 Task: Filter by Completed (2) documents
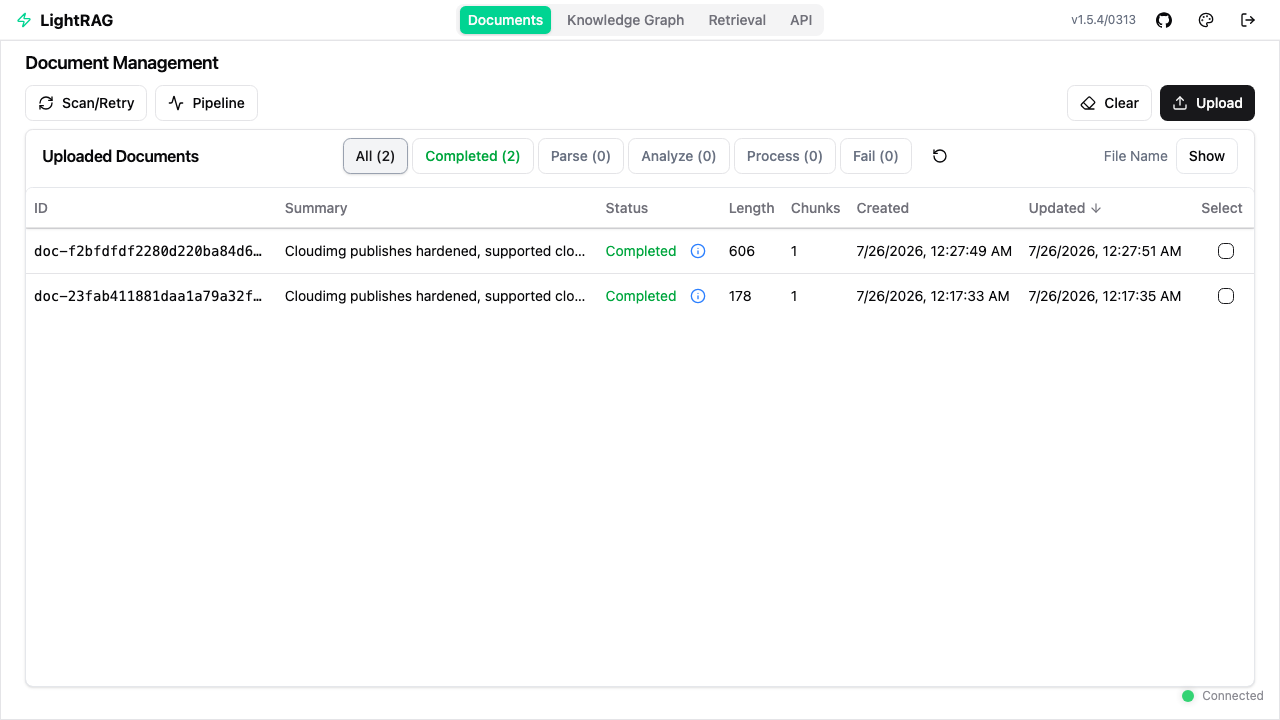pos(473,156)
